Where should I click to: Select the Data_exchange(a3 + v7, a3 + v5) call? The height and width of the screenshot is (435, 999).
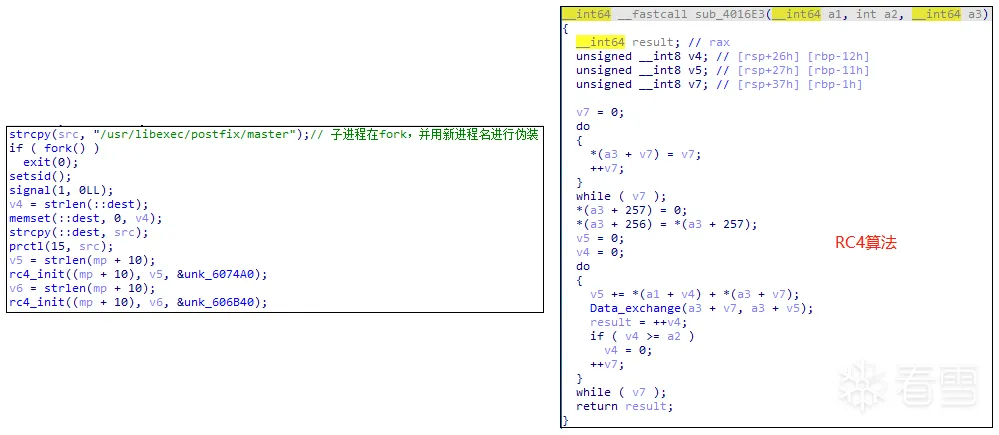tap(701, 308)
